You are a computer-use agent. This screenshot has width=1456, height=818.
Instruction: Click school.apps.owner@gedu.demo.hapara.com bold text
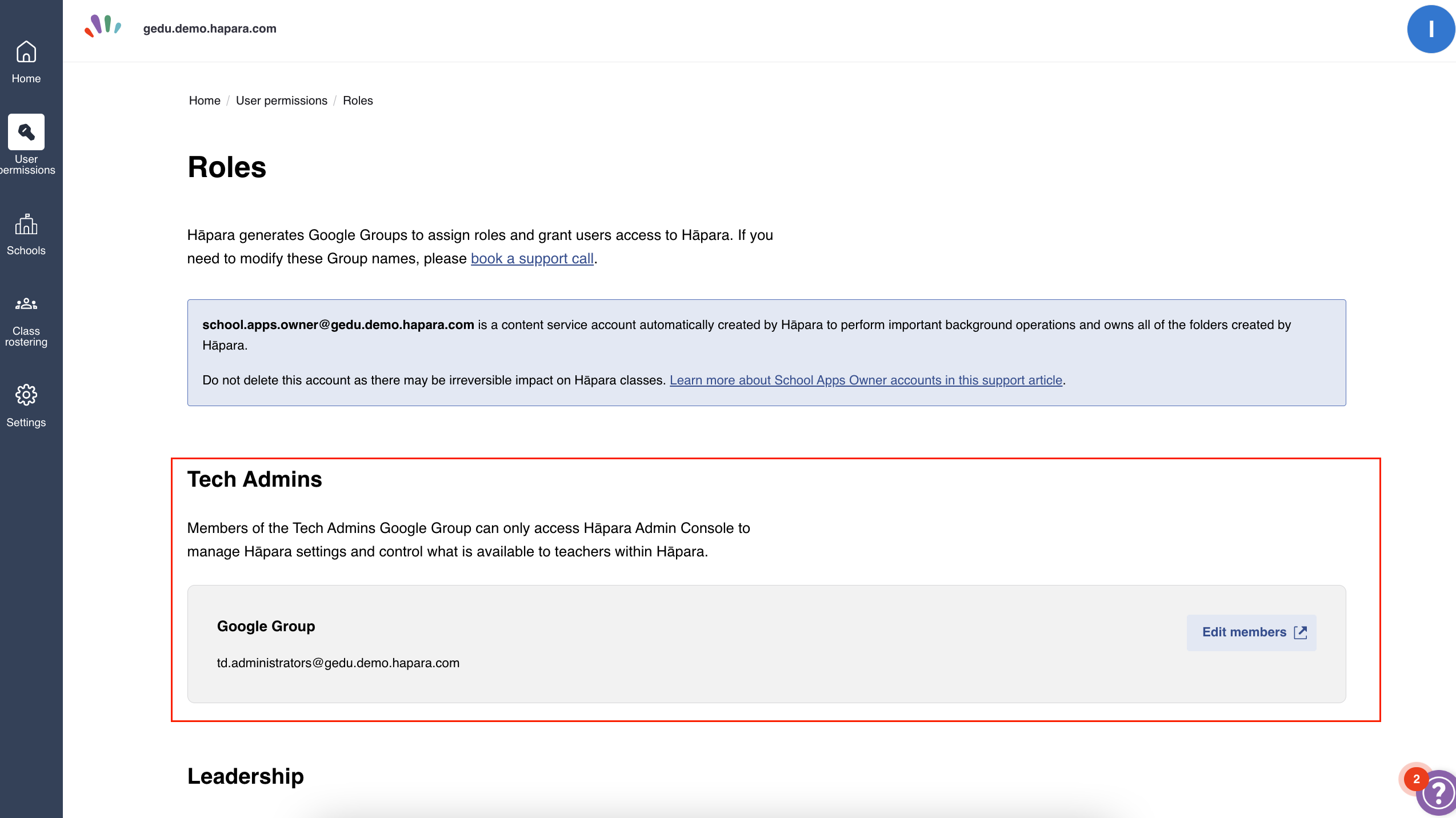pos(338,325)
